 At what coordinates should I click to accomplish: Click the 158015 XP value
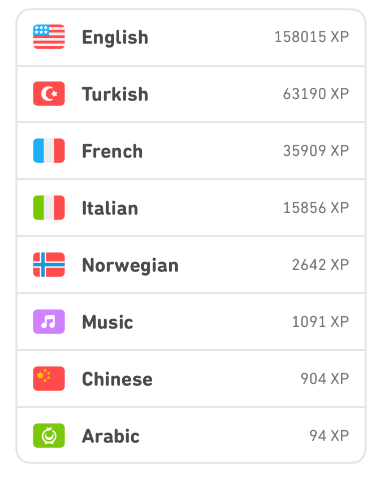click(312, 37)
